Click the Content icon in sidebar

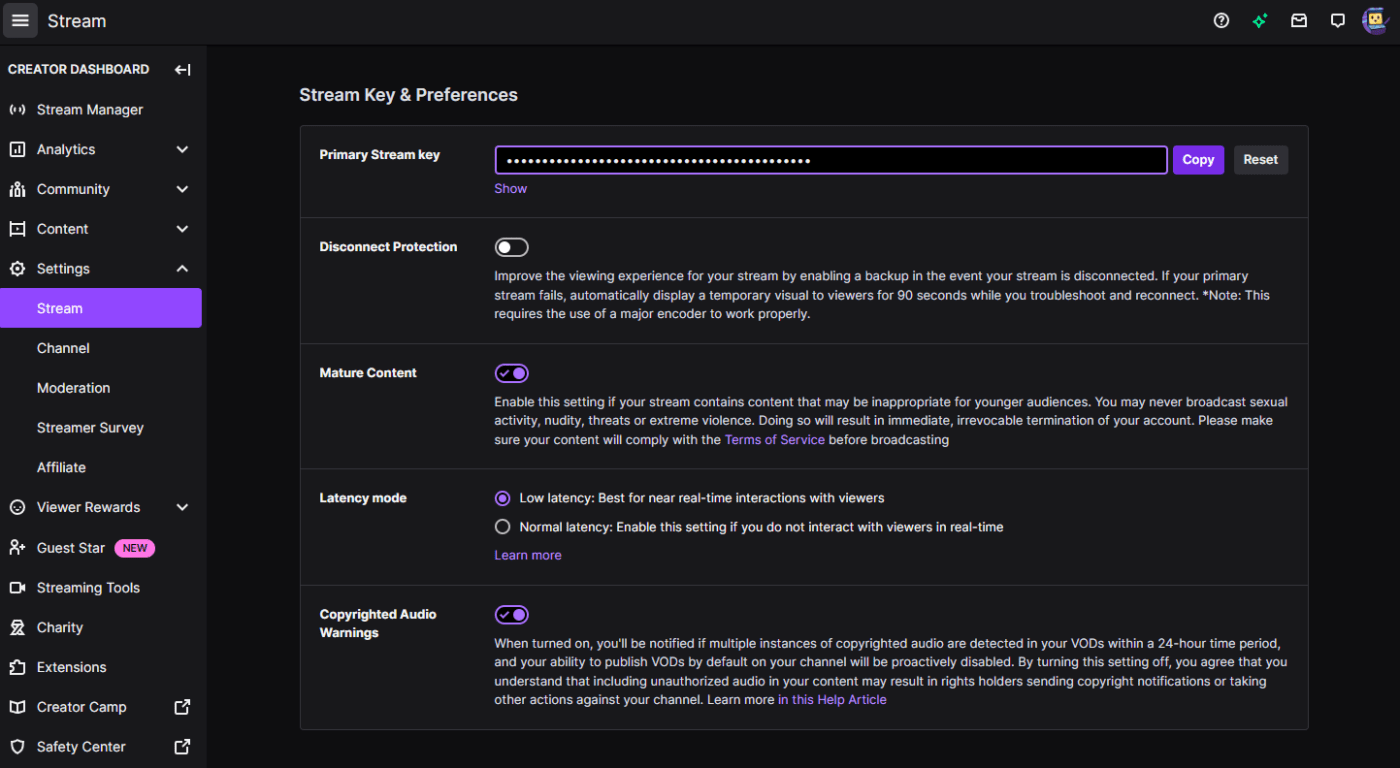point(17,229)
